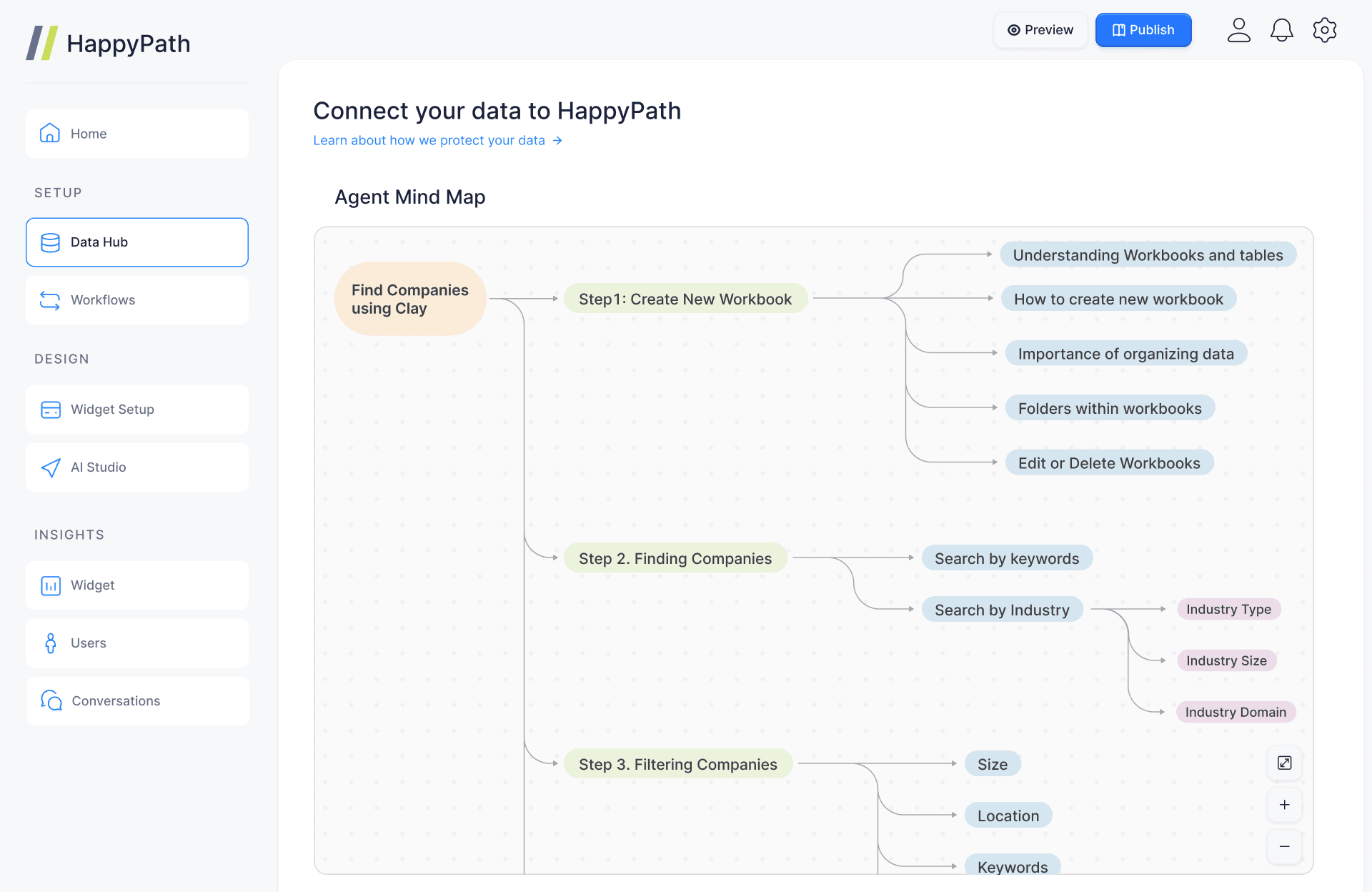Viewport: 1372px width, 892px height.
Task: Select 'Step1: Create New Workbook' node
Action: pos(685,299)
